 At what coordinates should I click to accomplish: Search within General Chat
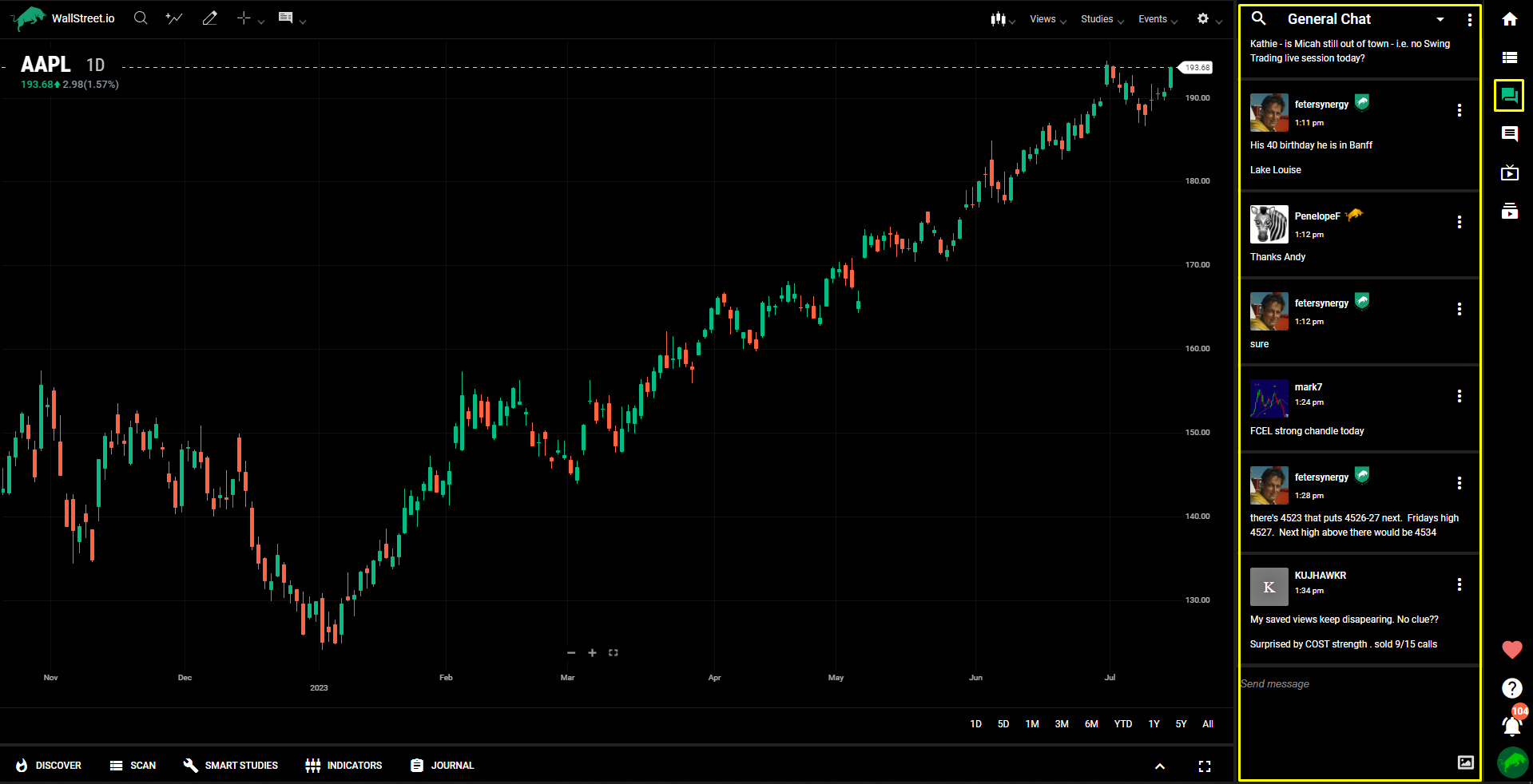(x=1258, y=18)
